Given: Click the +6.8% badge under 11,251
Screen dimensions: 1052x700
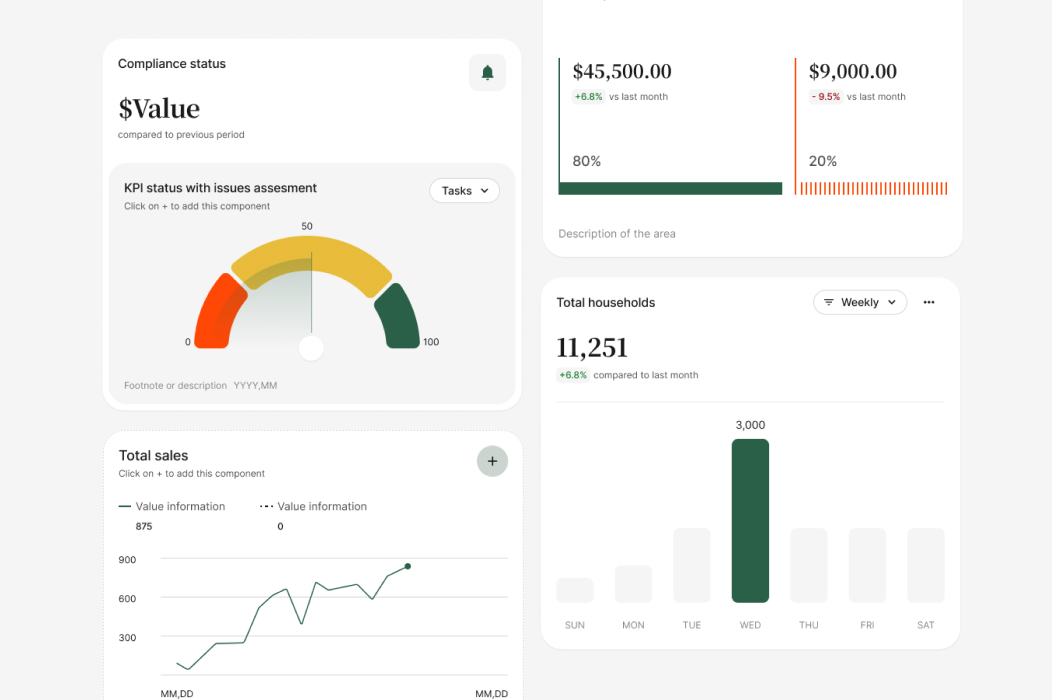Looking at the screenshot, I should coord(573,375).
